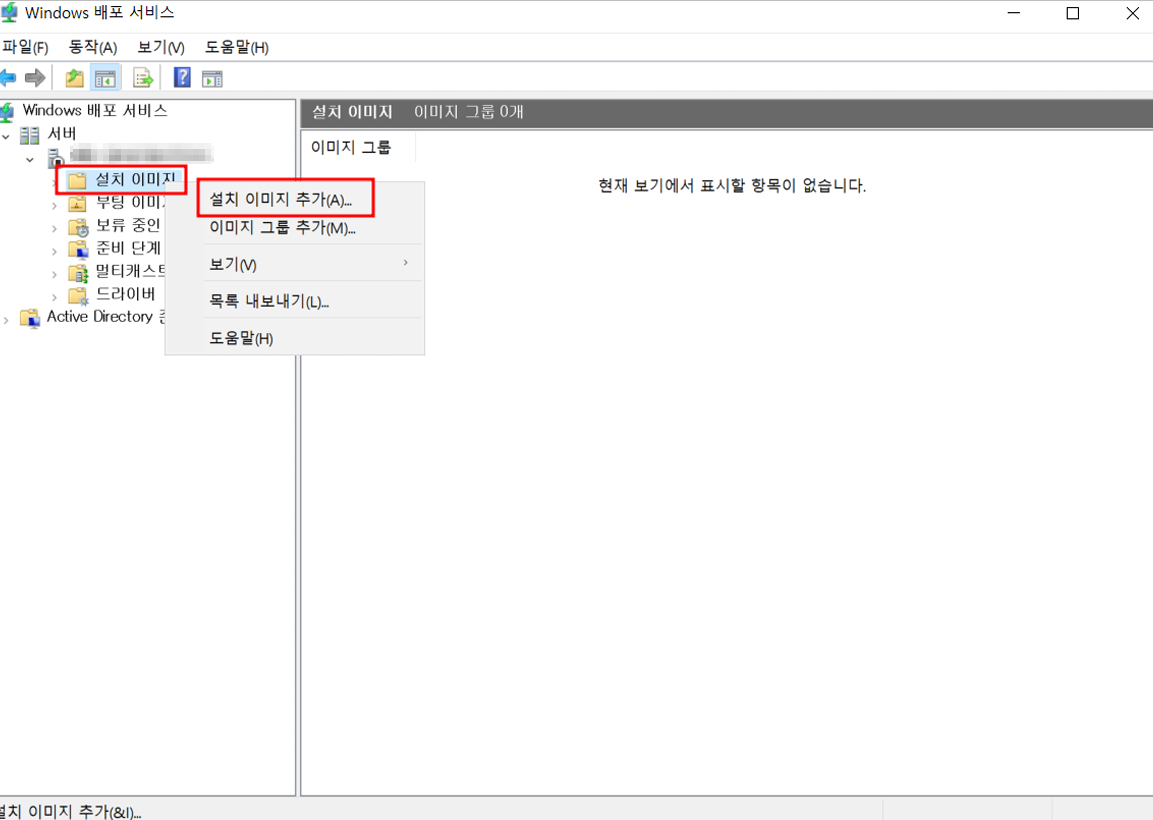
Task: Click the Forward arrow toolbar icon
Action: point(35,77)
